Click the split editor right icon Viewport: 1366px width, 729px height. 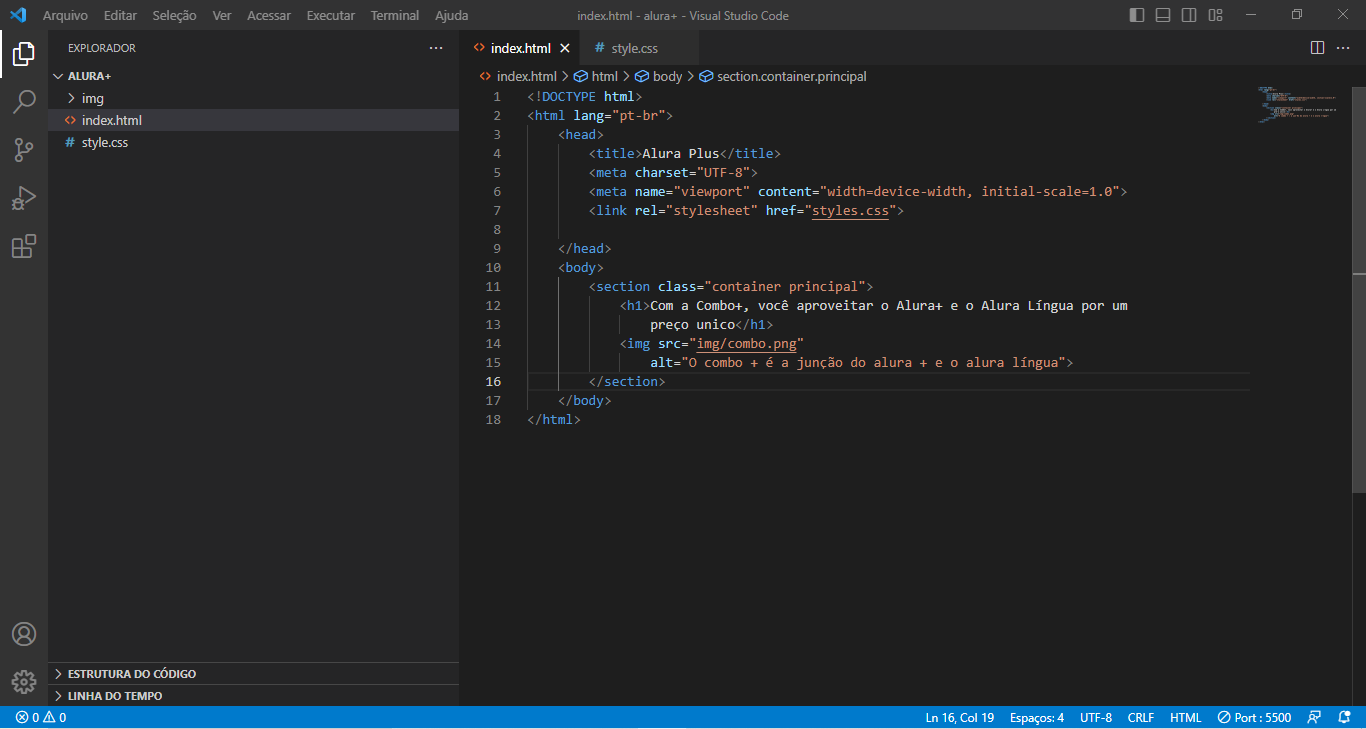[1317, 48]
